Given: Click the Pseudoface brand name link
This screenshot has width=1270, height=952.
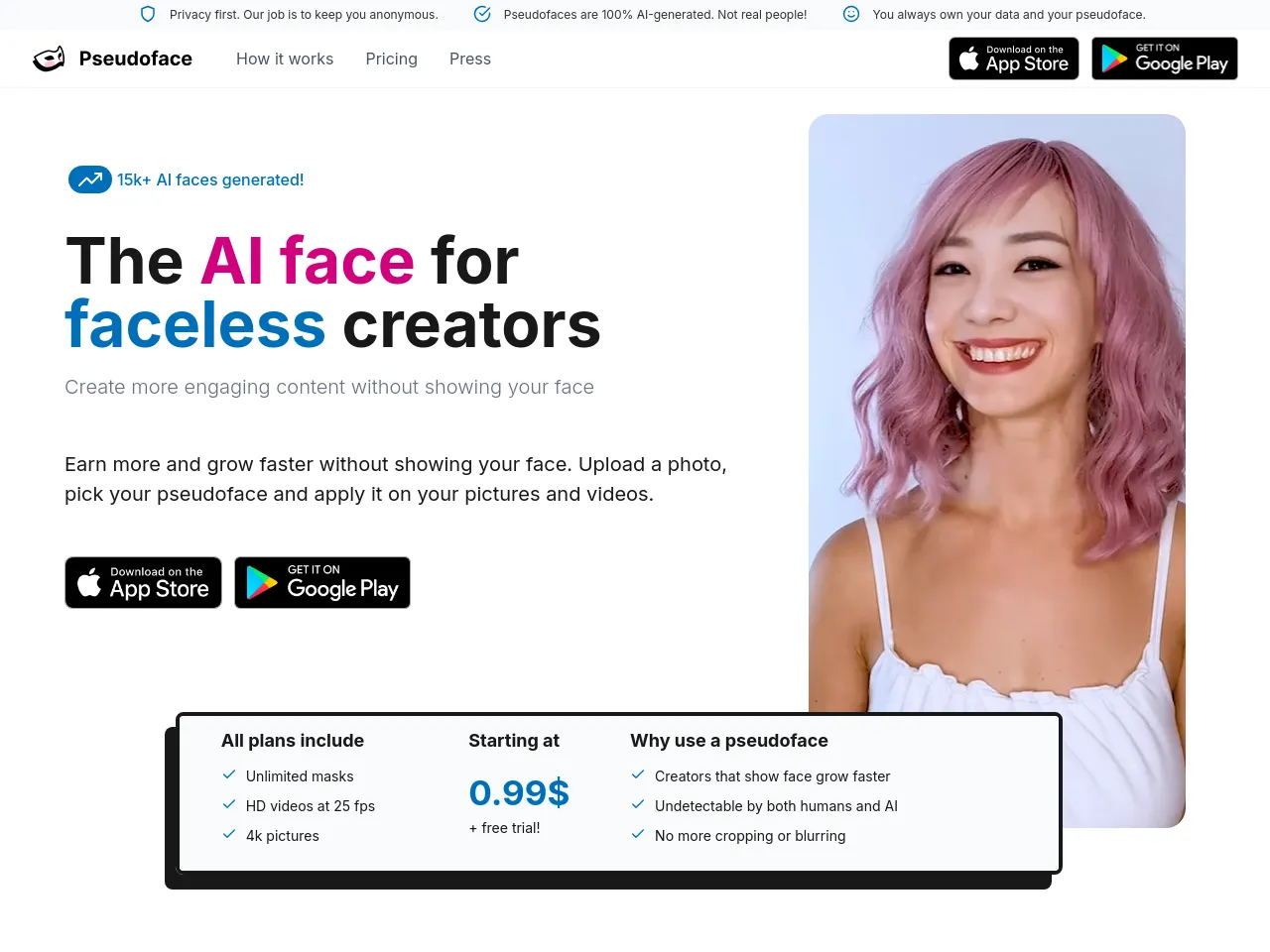Looking at the screenshot, I should pos(136,59).
